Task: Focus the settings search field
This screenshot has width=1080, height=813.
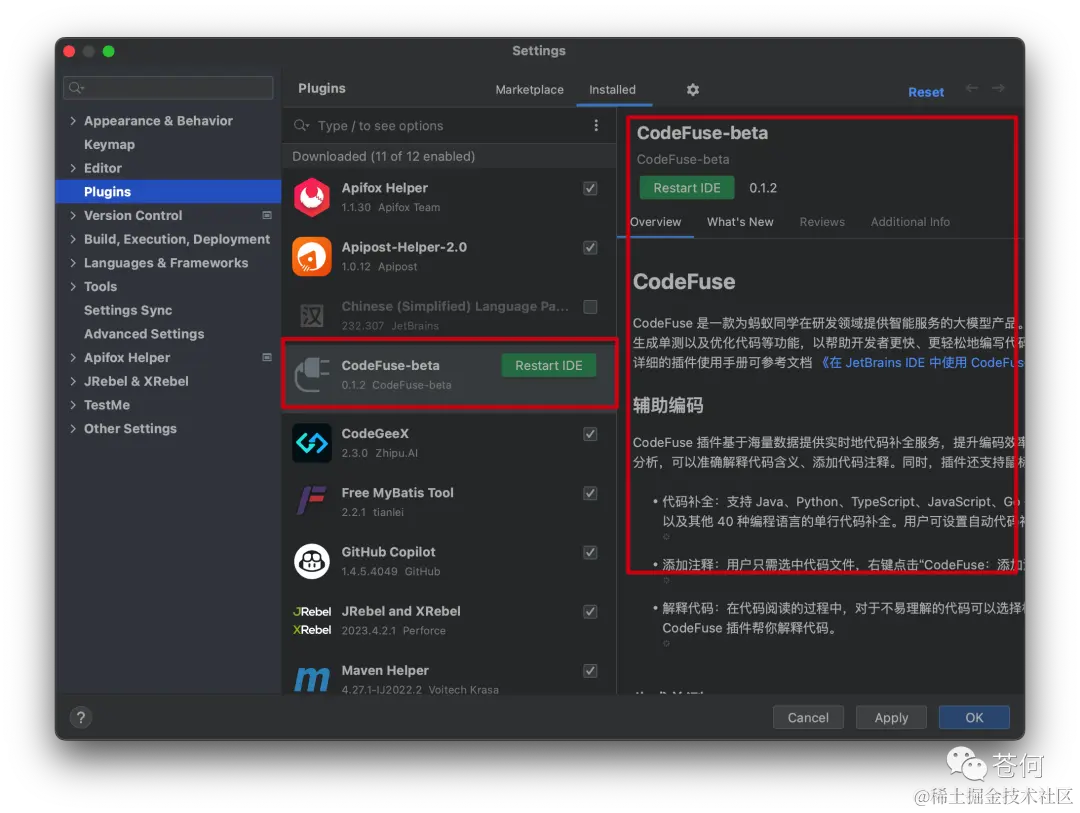Action: point(168,88)
